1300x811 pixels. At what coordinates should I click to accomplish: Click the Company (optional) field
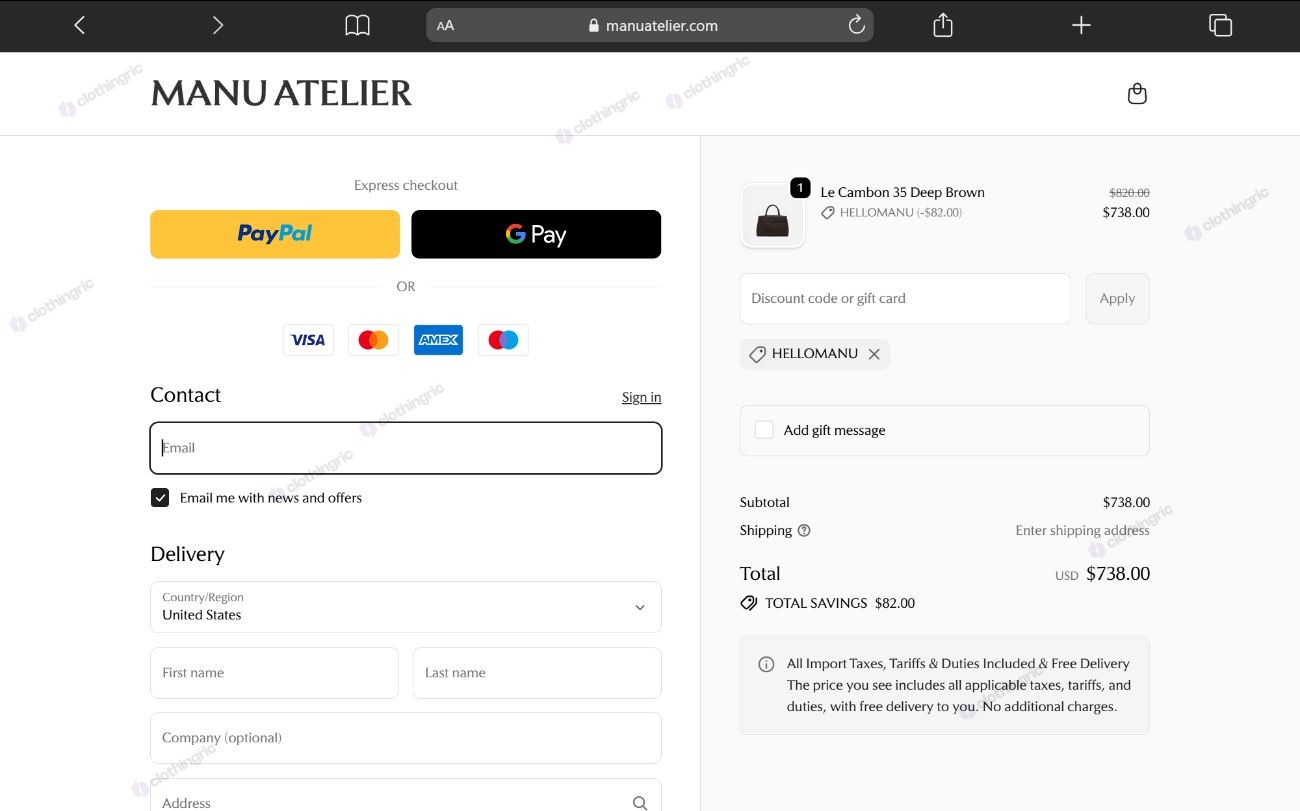click(x=406, y=738)
